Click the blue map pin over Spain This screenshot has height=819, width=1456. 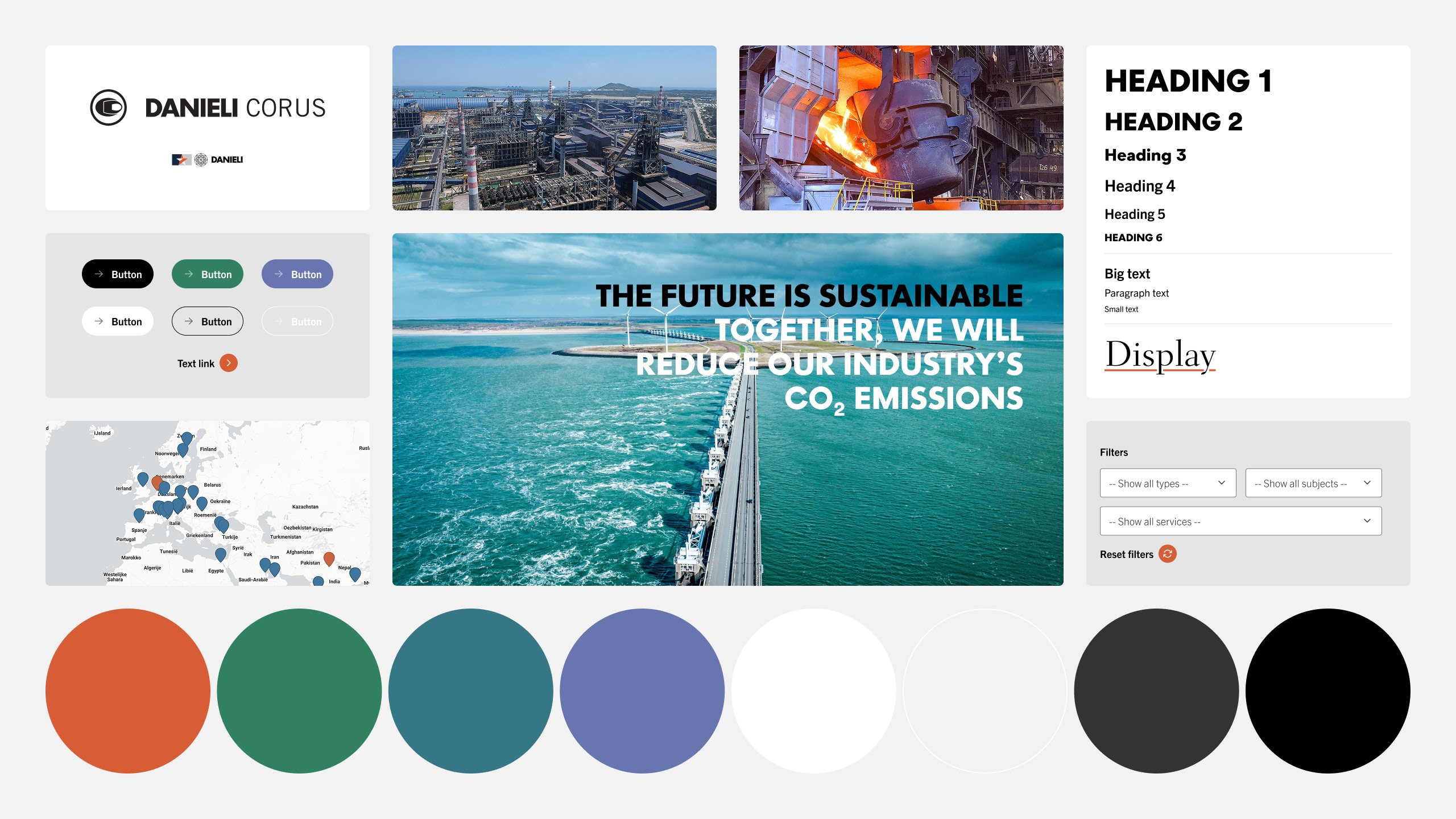(139, 514)
